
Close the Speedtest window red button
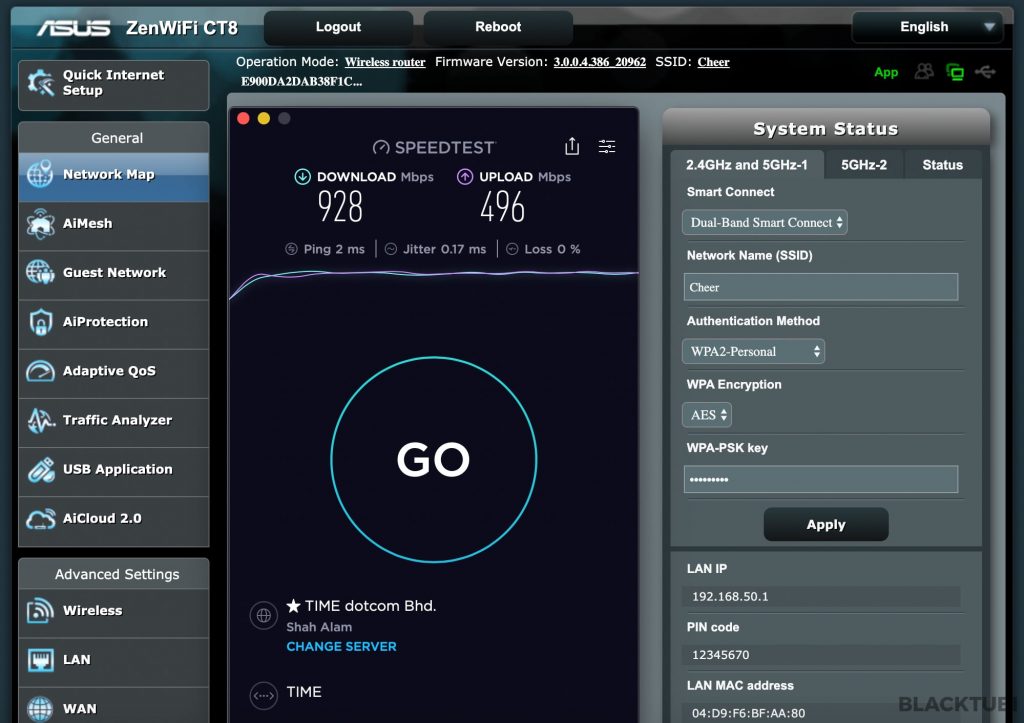pos(244,118)
